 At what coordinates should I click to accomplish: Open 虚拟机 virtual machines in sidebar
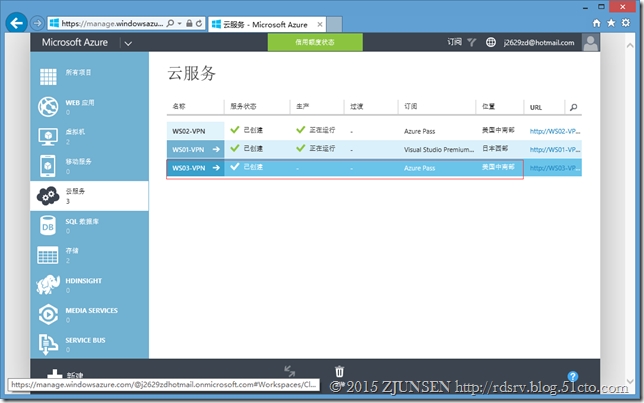pyautogui.click(x=90, y=136)
